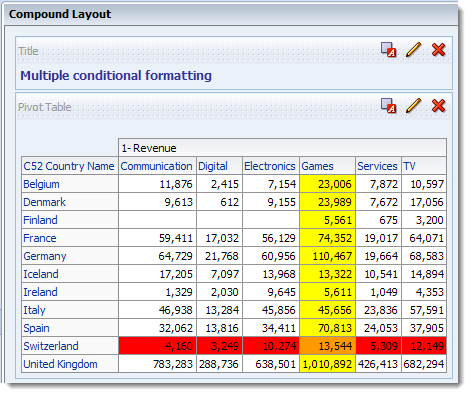
Task: Click yellow Games cell 23,006 for Belgium
Action: (x=327, y=184)
